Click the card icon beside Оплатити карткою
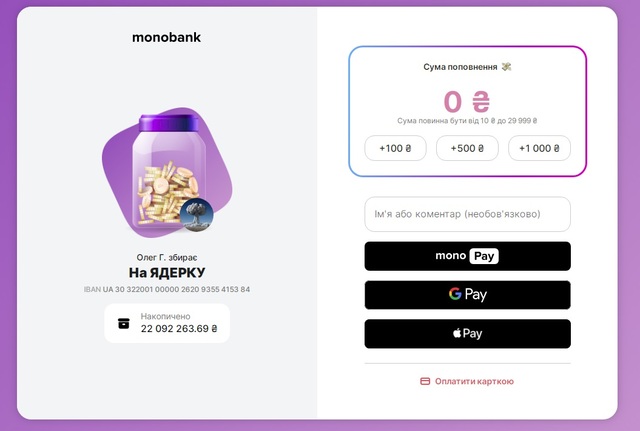Screen dimensions: 640x431 tap(425, 381)
